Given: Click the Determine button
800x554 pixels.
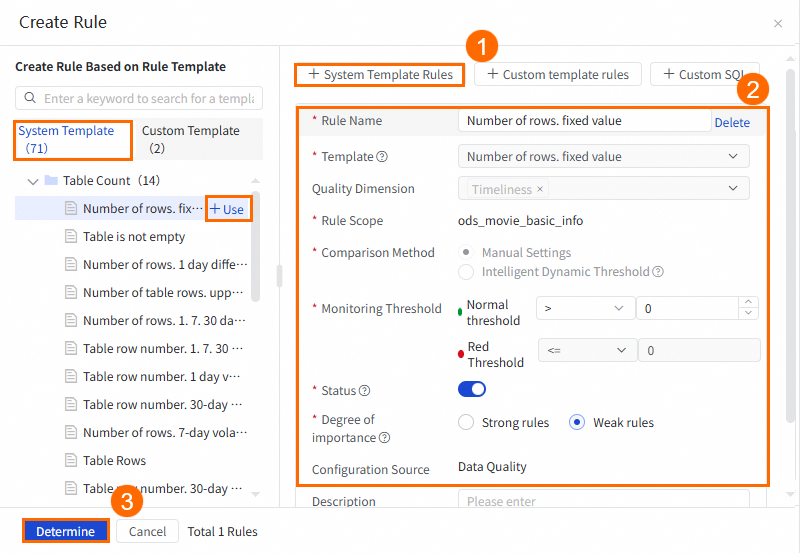Looking at the screenshot, I should (65, 532).
